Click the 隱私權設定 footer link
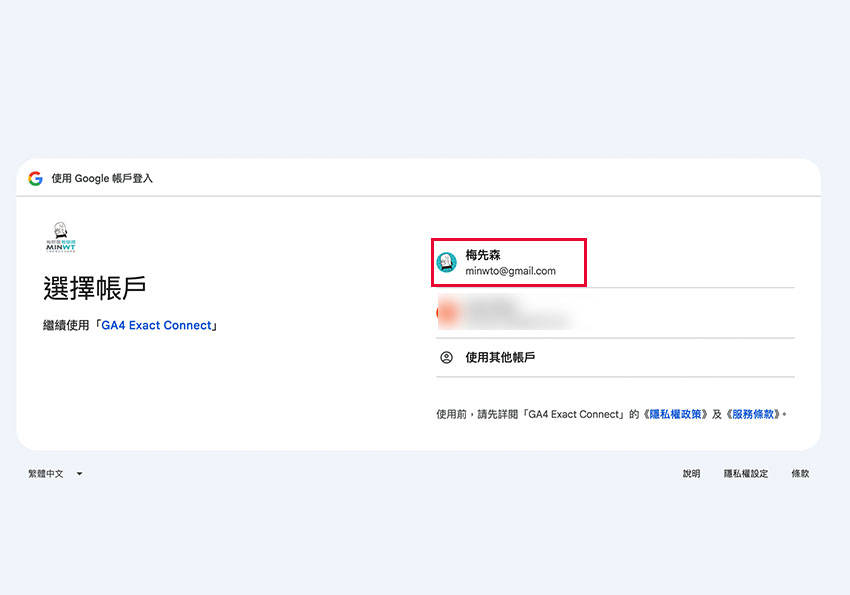The width and height of the screenshot is (850, 595). point(746,474)
